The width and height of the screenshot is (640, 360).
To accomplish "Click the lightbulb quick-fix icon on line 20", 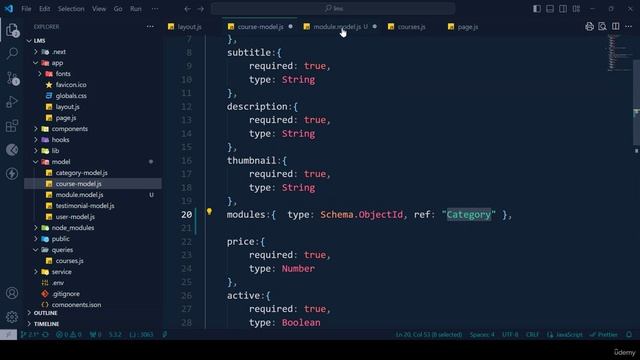I will tap(209, 211).
